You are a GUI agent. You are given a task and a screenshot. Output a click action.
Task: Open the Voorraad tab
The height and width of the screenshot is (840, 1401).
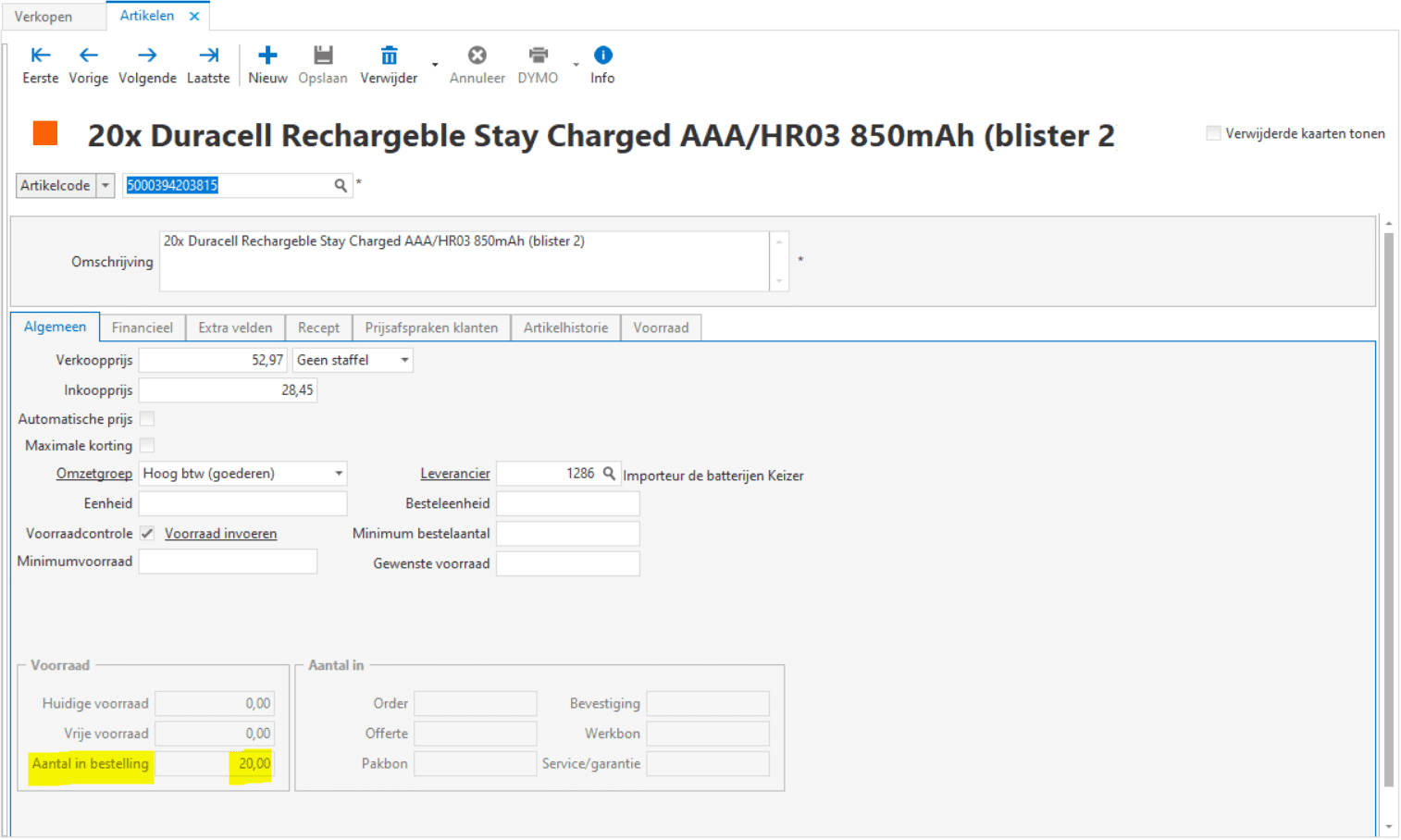coord(661,327)
